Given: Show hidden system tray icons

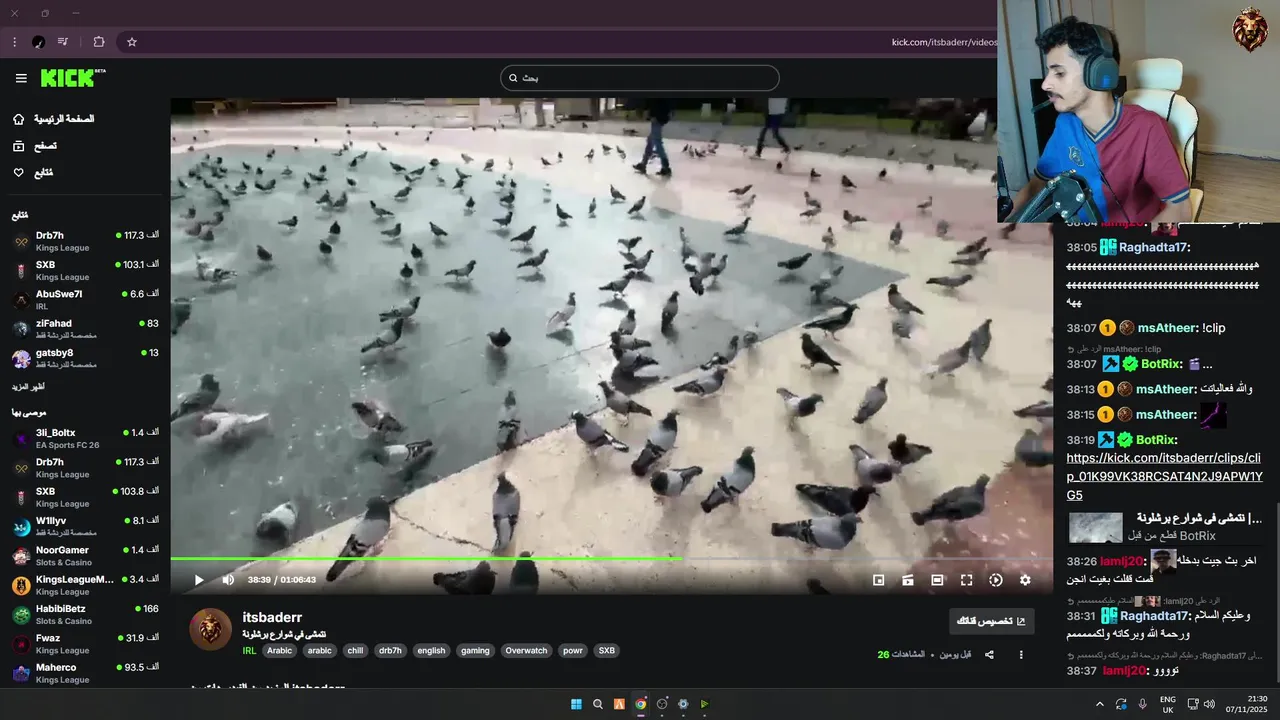Looking at the screenshot, I should tap(1100, 704).
